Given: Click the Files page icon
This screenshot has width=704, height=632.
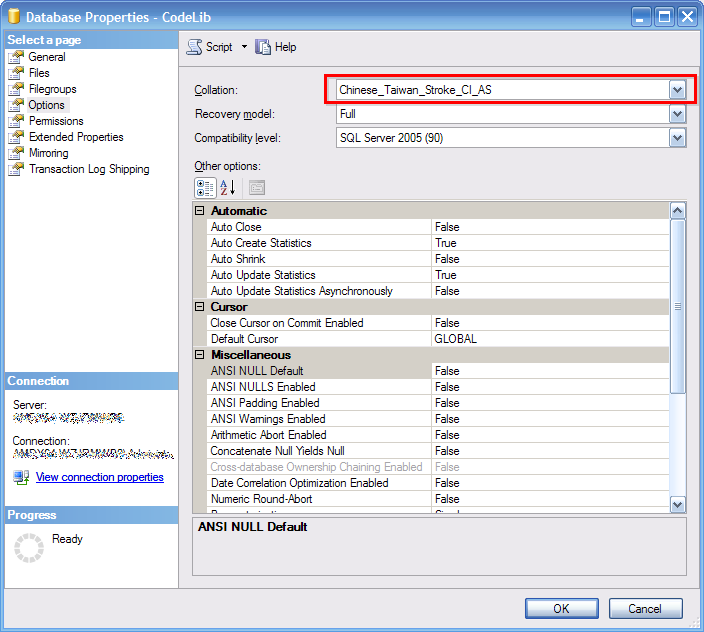Looking at the screenshot, I should pyautogui.click(x=16, y=73).
